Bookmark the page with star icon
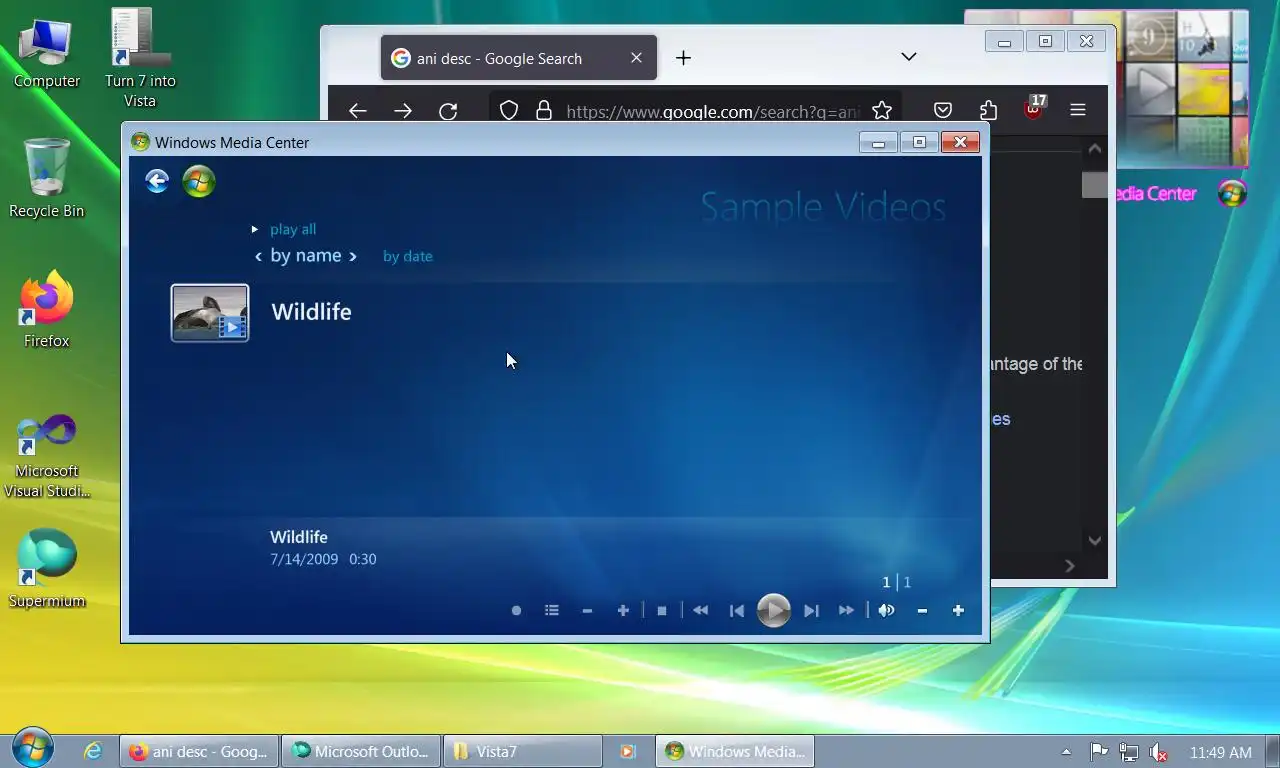 tap(881, 111)
